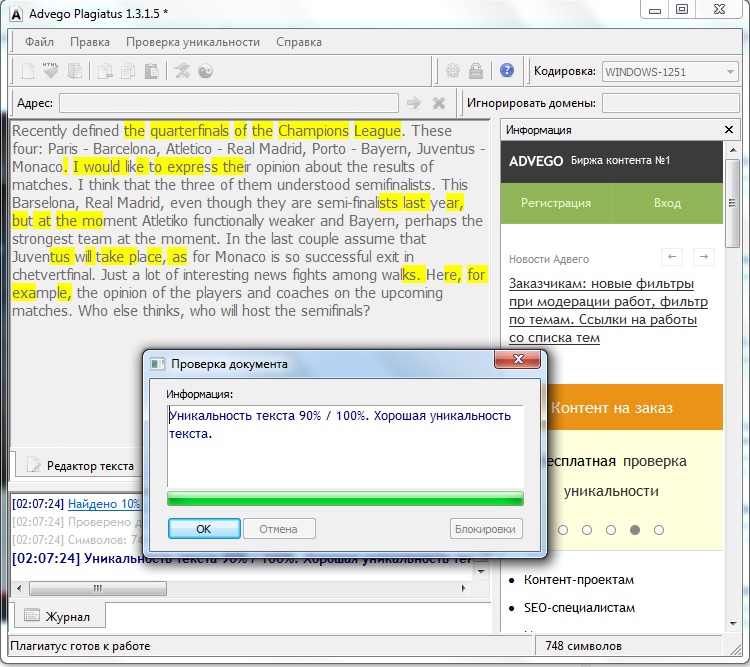Screen dimensions: 750x667
Task: Click the log's horizontal scroll left arrow
Action: click(x=19, y=588)
